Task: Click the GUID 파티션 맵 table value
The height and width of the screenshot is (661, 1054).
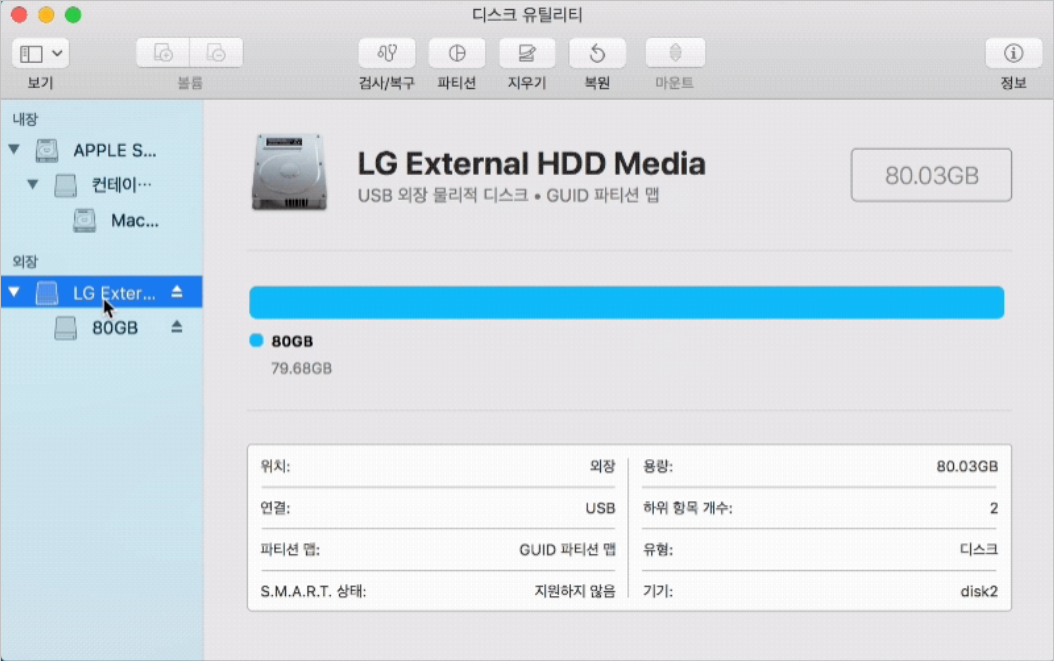Action: click(x=567, y=550)
